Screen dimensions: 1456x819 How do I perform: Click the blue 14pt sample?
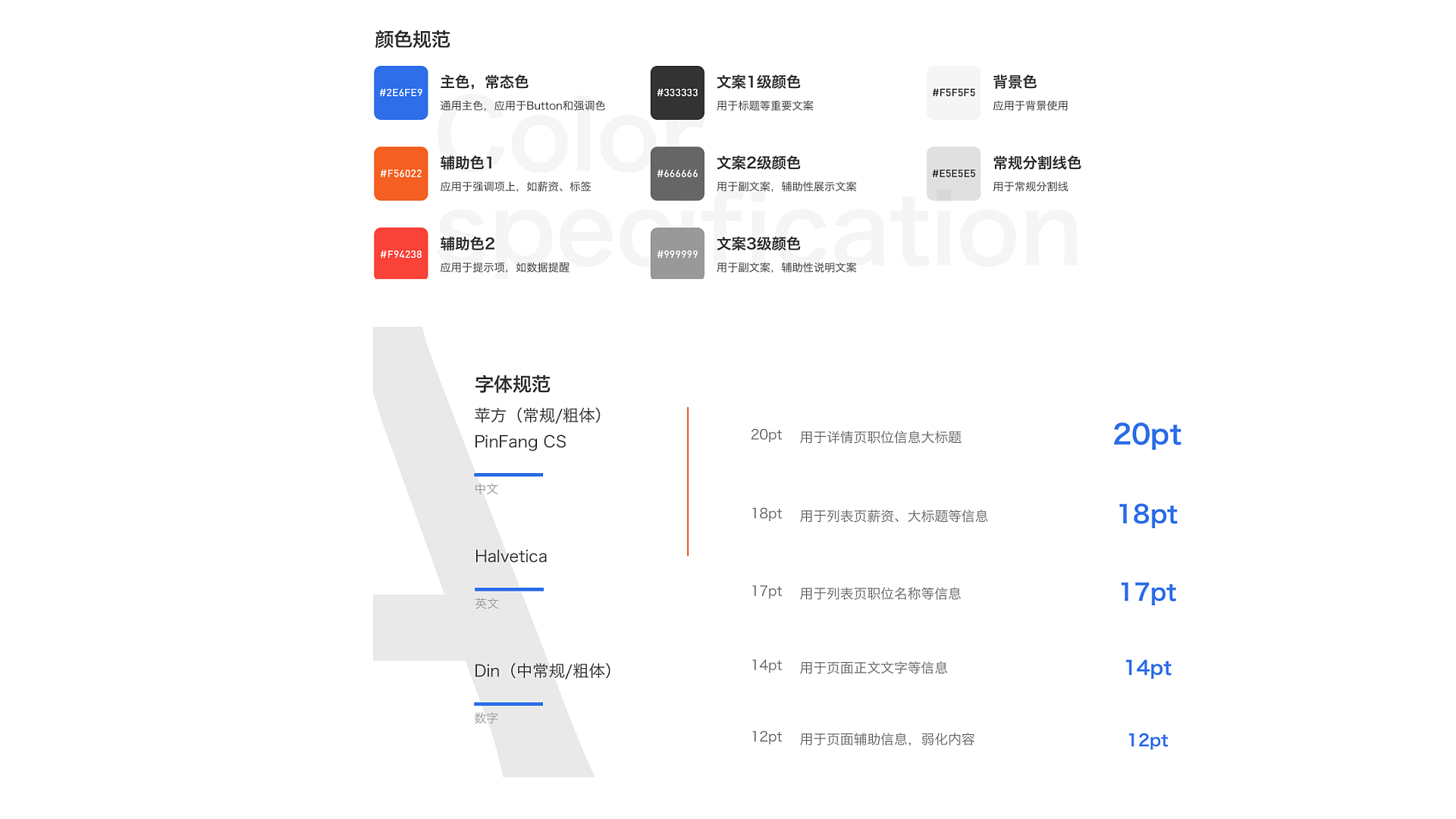click(1147, 668)
